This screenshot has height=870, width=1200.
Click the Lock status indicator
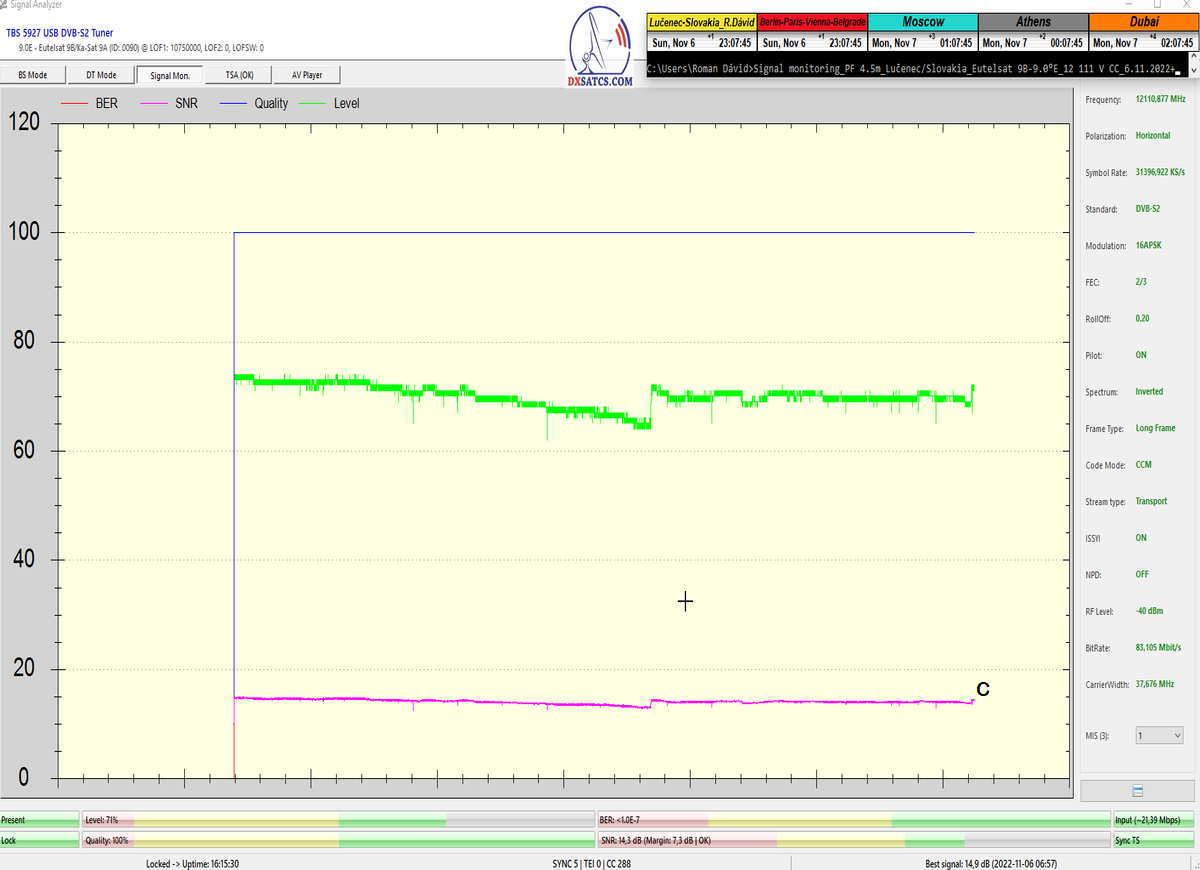coord(39,841)
